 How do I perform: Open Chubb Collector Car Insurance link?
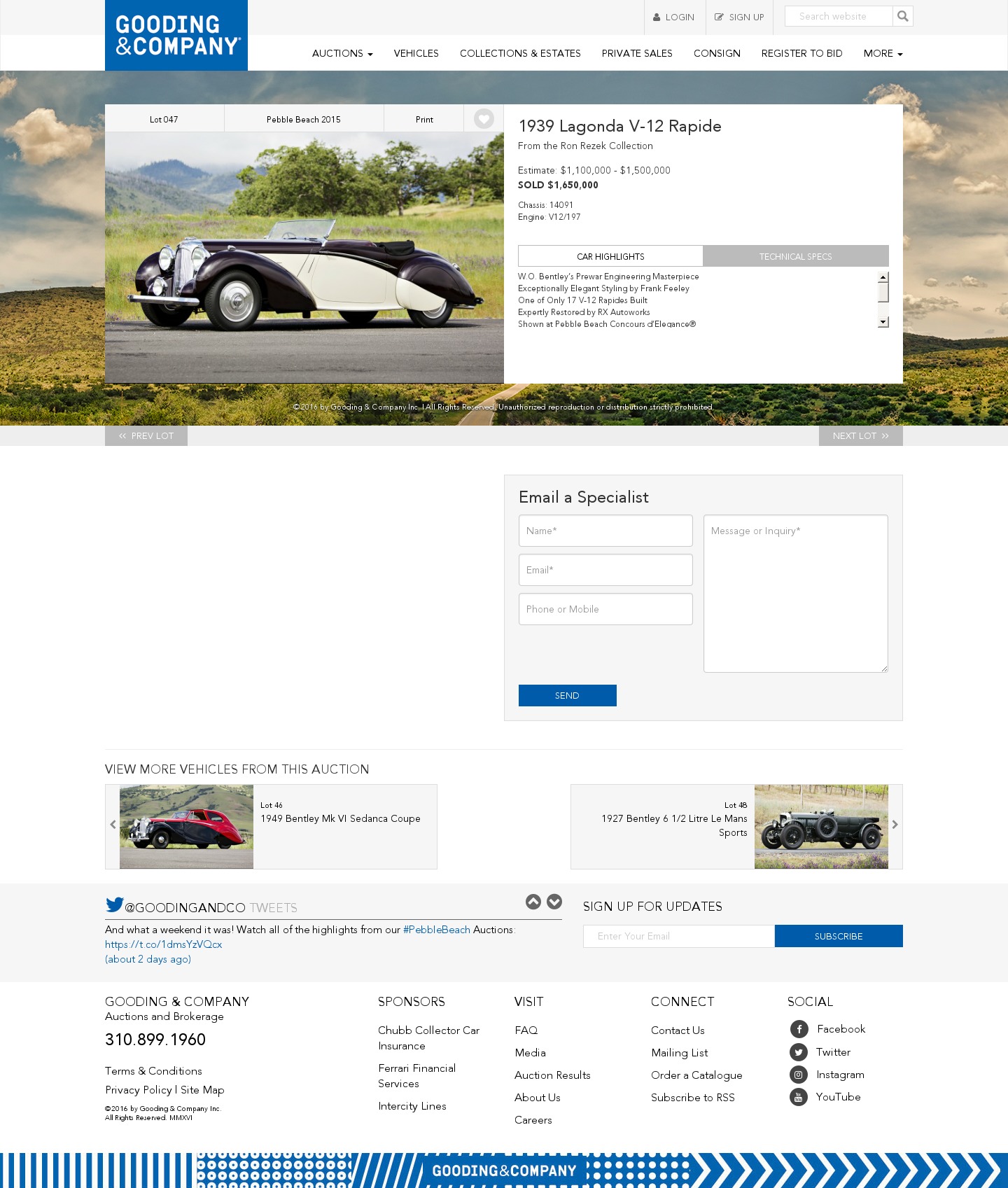(x=428, y=1038)
